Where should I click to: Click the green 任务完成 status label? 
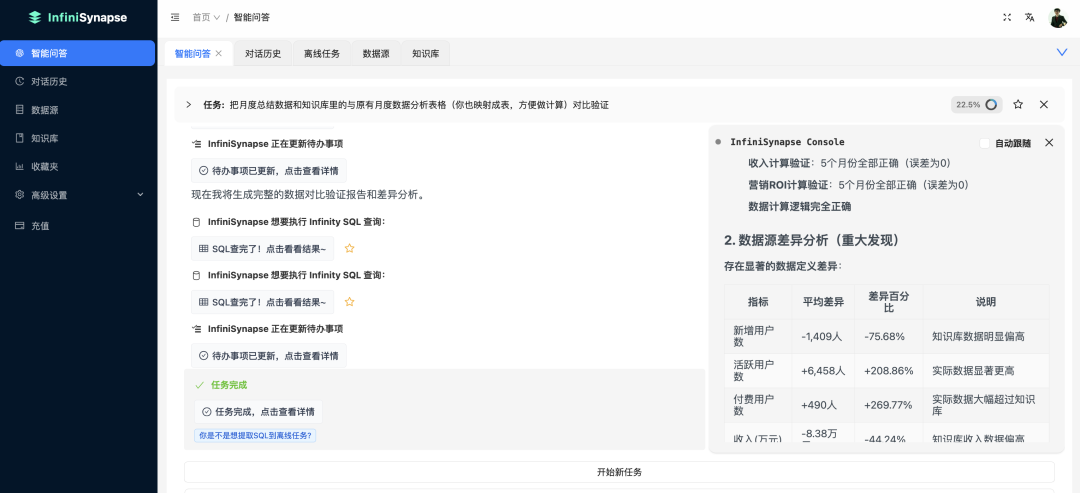229,386
